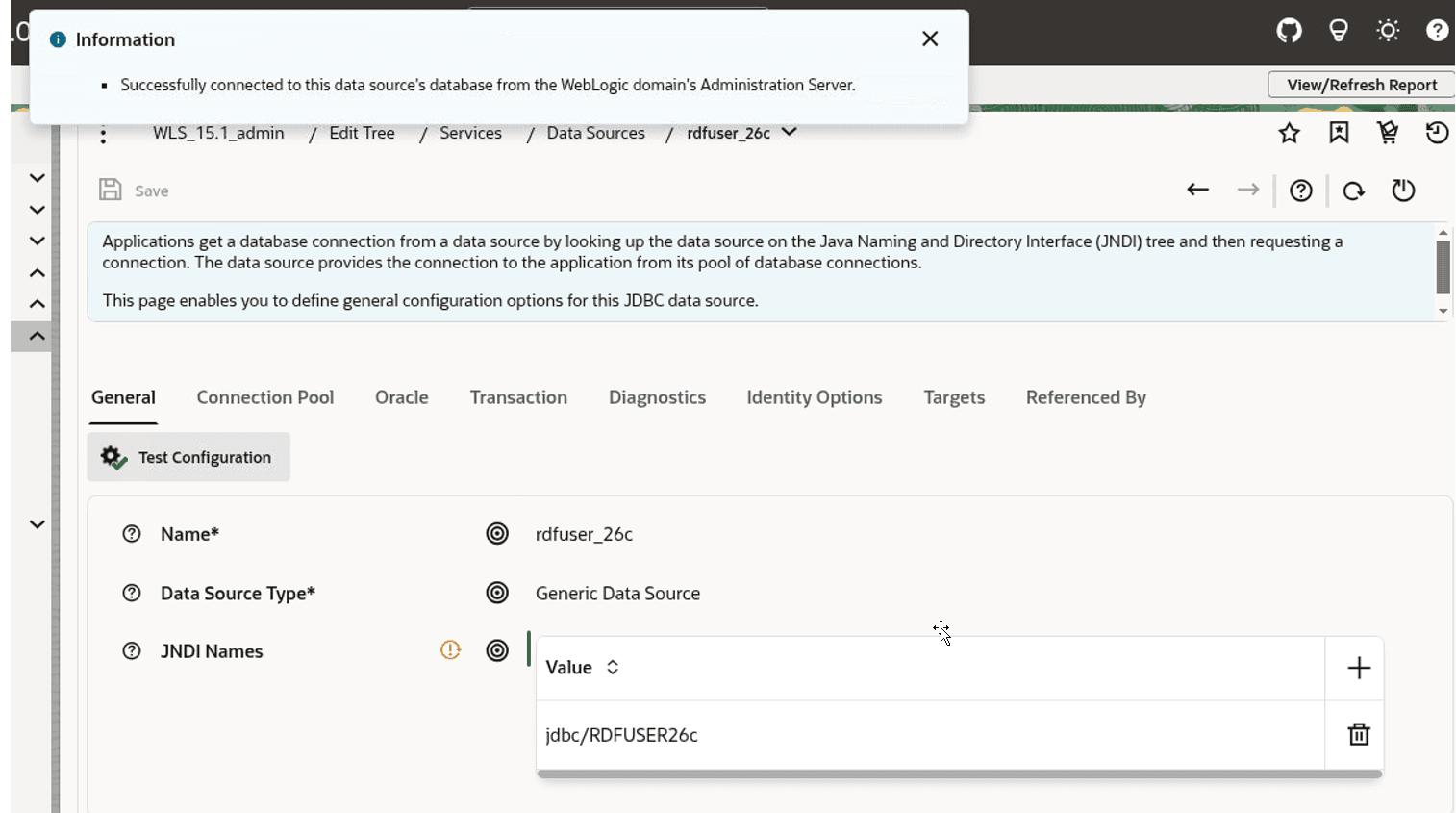Go forward with the right arrow
This screenshot has height=813, width=1456.
click(x=1248, y=190)
